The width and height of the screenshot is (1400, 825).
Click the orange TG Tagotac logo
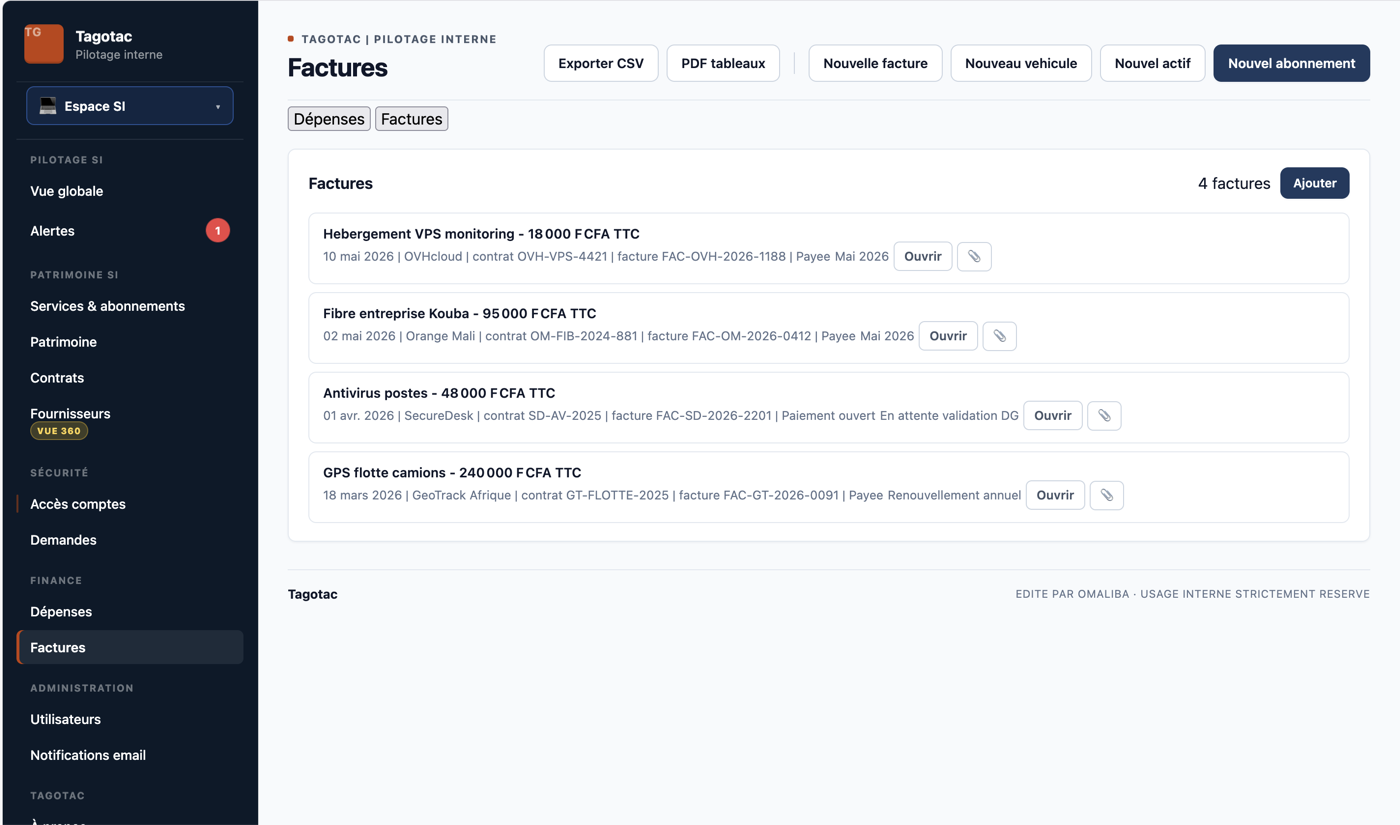tap(44, 44)
